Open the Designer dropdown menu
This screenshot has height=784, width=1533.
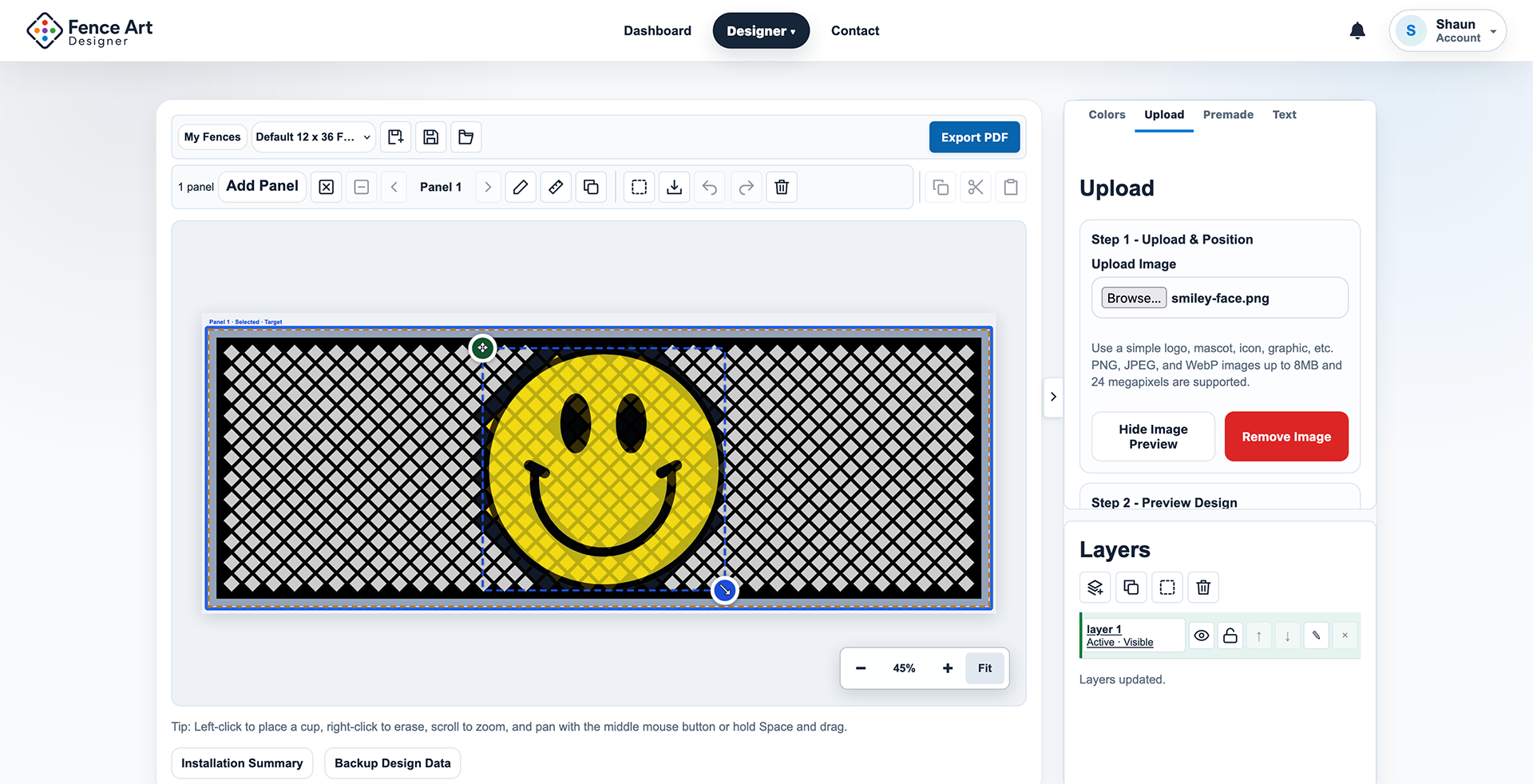[761, 30]
